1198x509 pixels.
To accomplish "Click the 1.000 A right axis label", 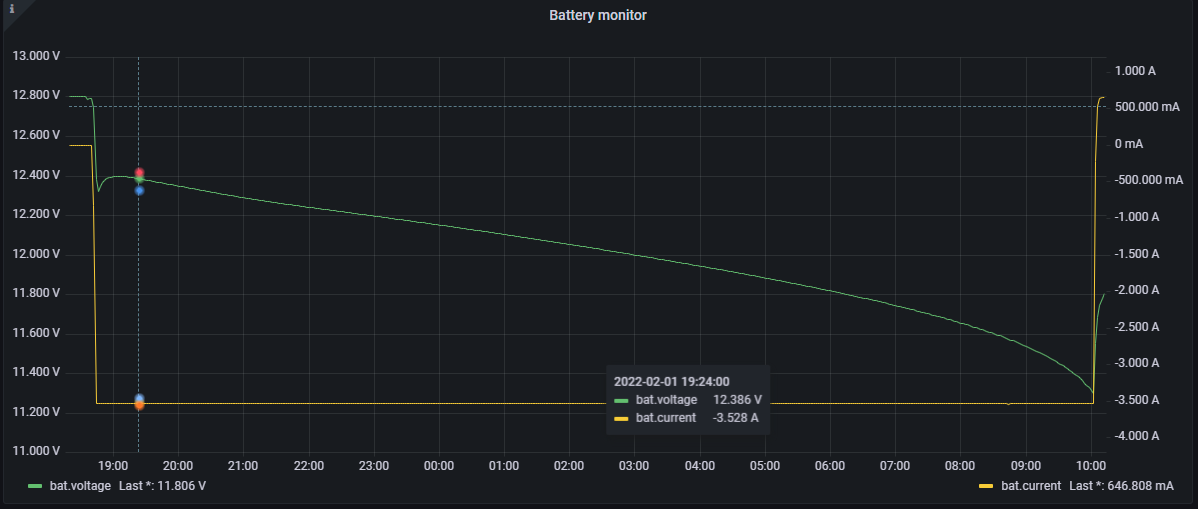I will point(1135,71).
